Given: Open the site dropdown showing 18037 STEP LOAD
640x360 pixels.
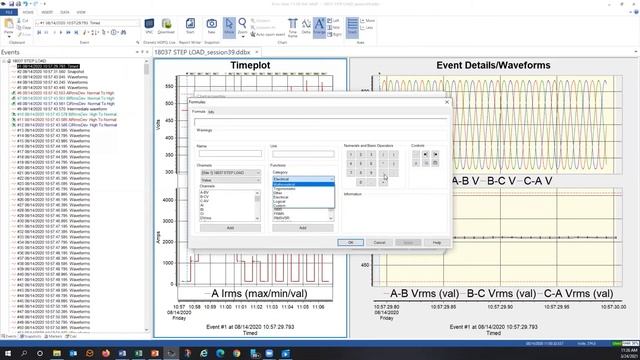Looking at the screenshot, I should coord(230,173).
